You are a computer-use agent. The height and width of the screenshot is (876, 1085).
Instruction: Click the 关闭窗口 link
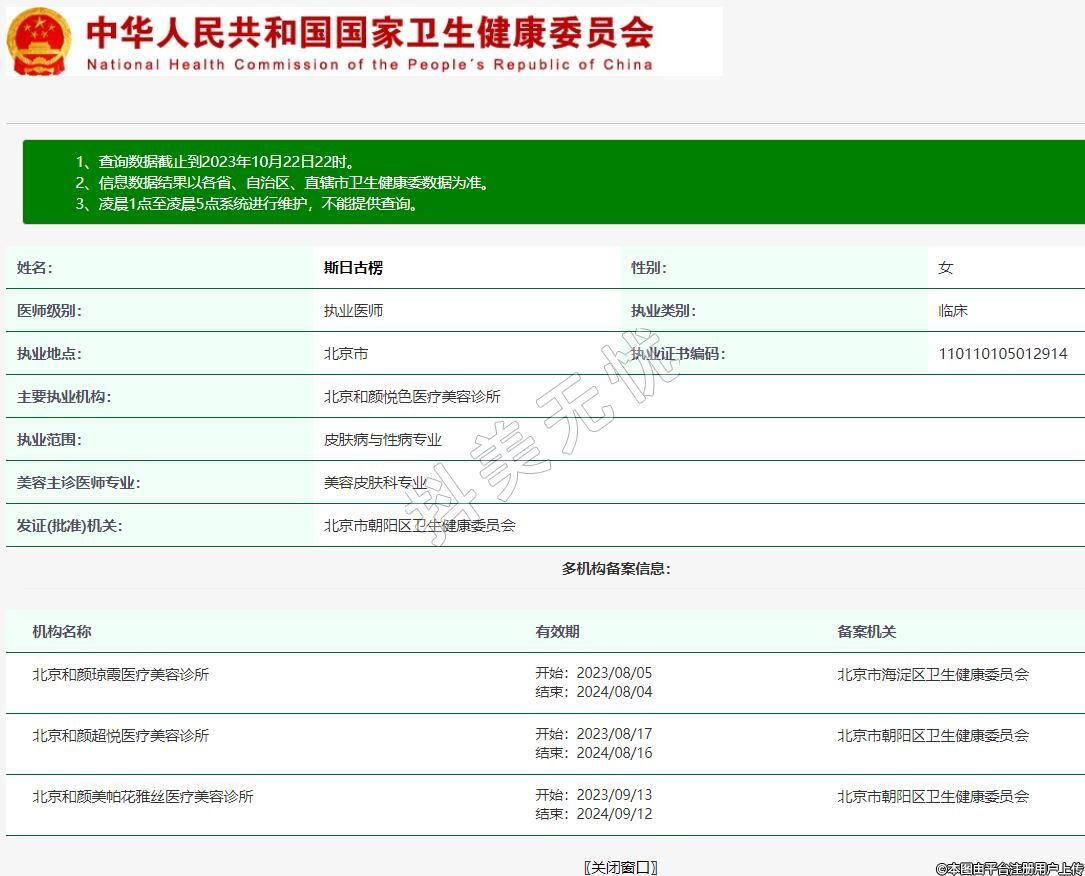620,867
